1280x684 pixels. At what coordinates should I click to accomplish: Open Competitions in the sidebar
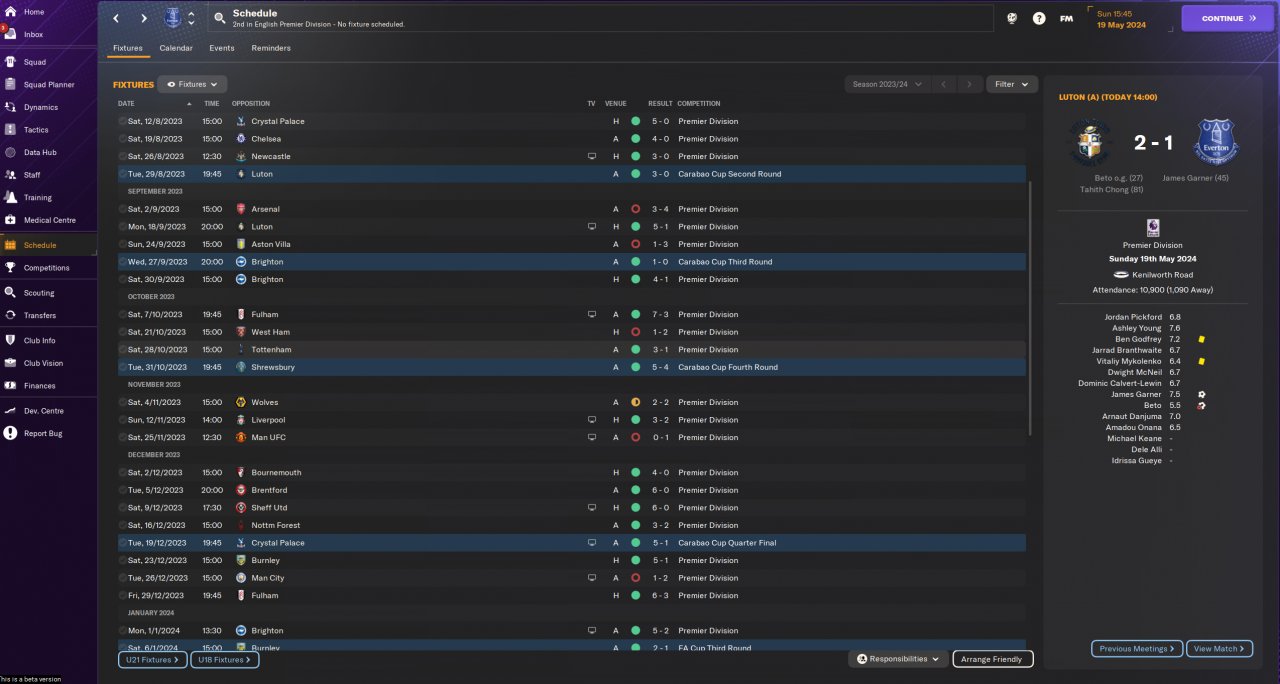48,268
